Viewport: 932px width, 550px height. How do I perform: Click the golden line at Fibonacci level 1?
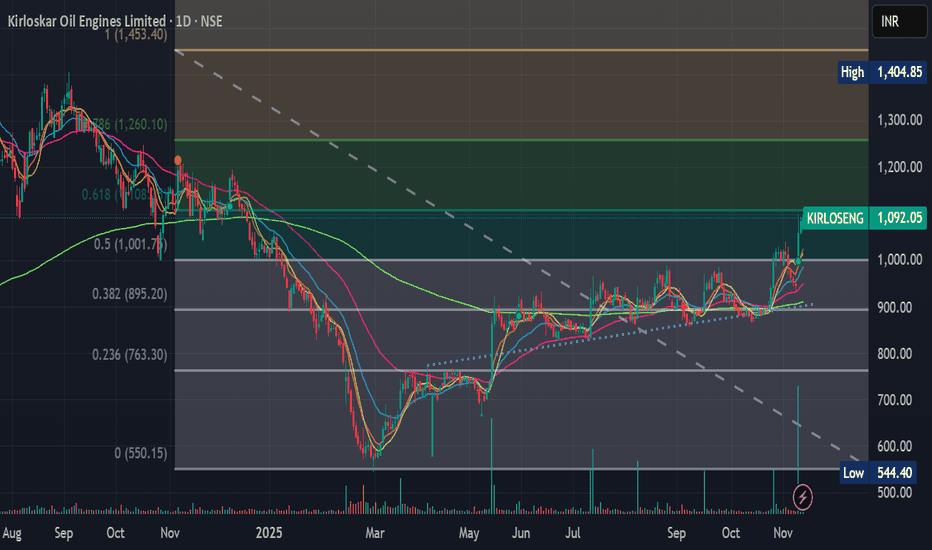[500, 50]
